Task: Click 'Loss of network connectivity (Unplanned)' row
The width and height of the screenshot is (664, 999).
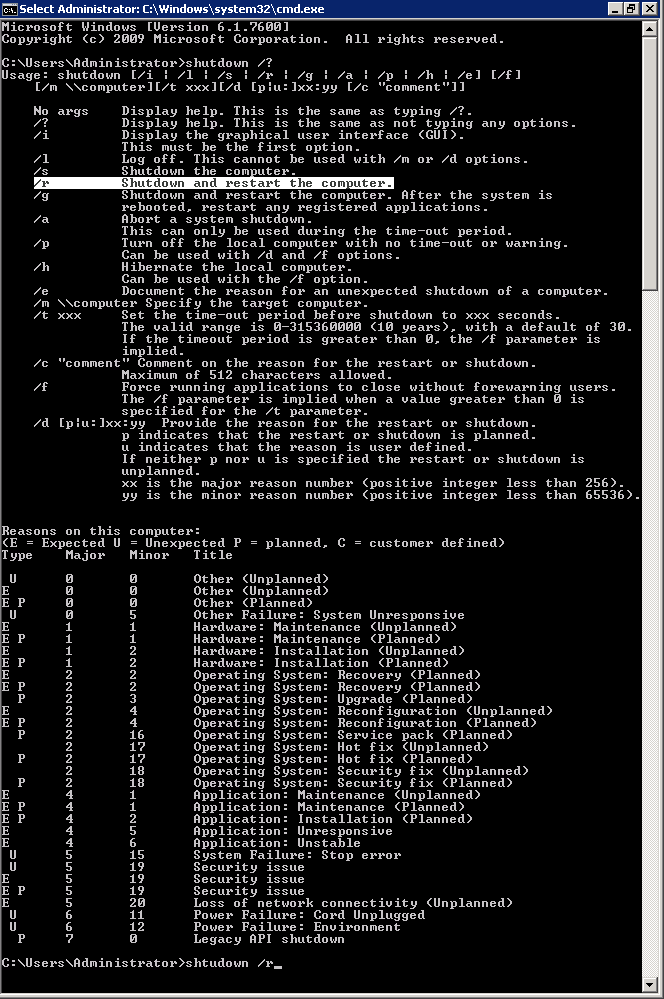Action: (257, 902)
